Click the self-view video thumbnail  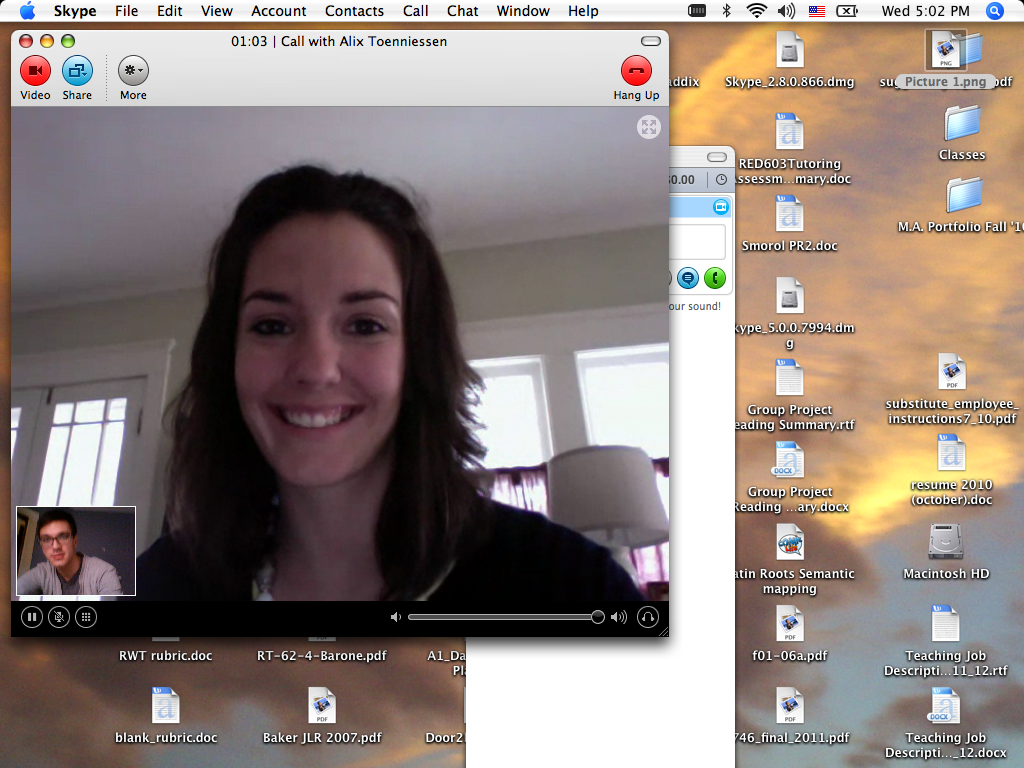click(76, 551)
